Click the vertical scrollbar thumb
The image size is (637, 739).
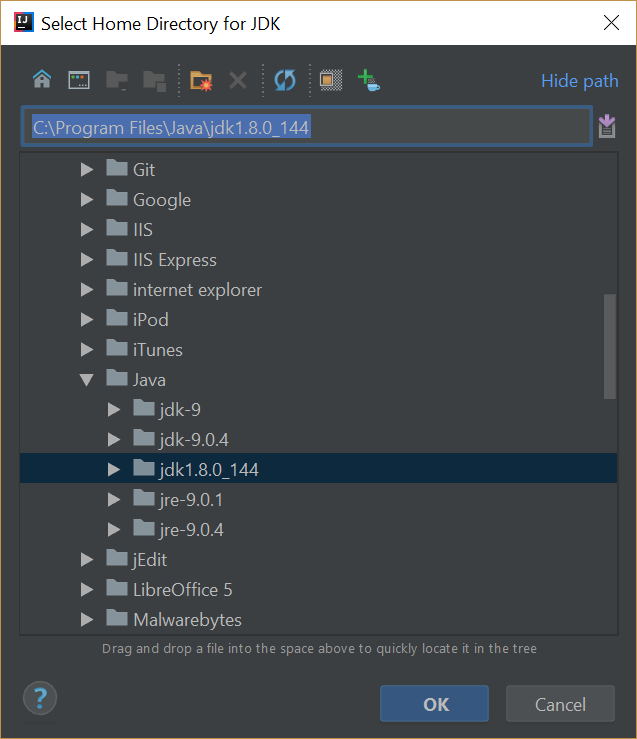pos(609,346)
